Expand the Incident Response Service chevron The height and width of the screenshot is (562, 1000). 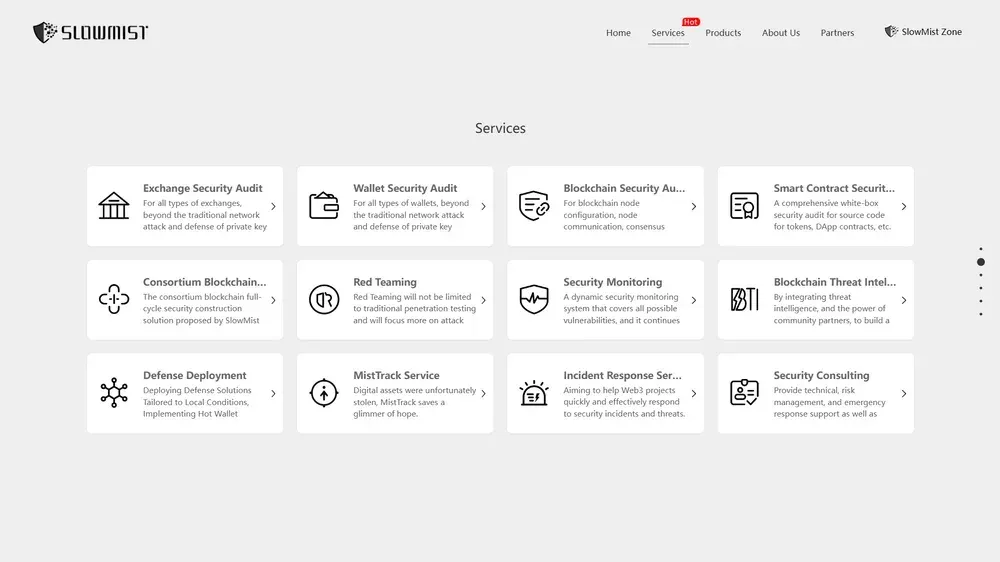point(694,394)
